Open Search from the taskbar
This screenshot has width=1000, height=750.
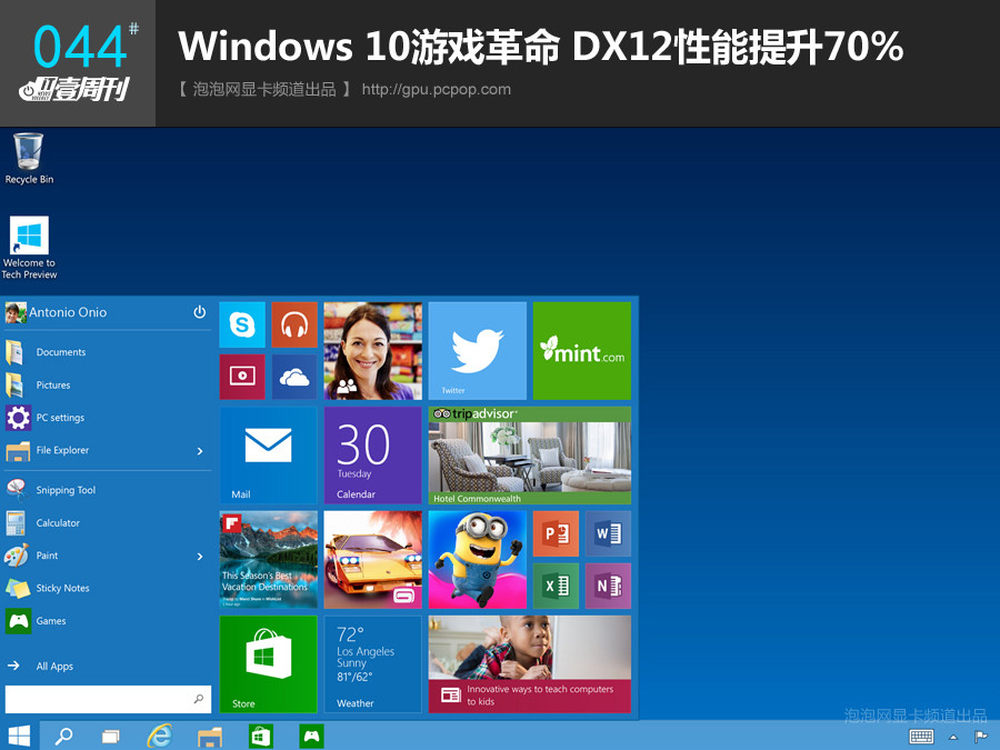tap(63, 737)
